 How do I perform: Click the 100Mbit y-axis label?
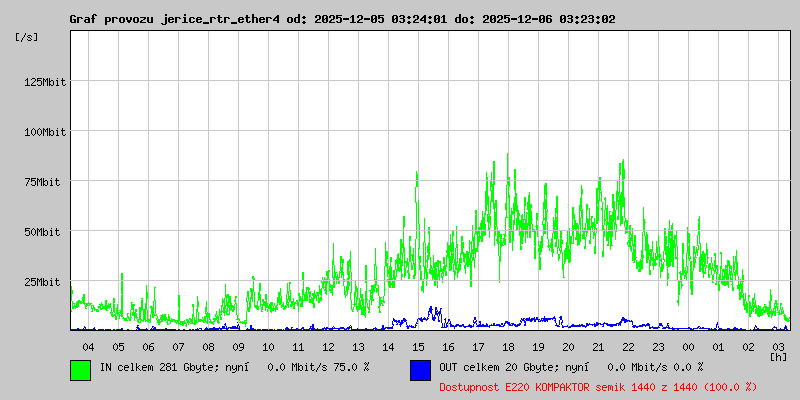pos(43,132)
